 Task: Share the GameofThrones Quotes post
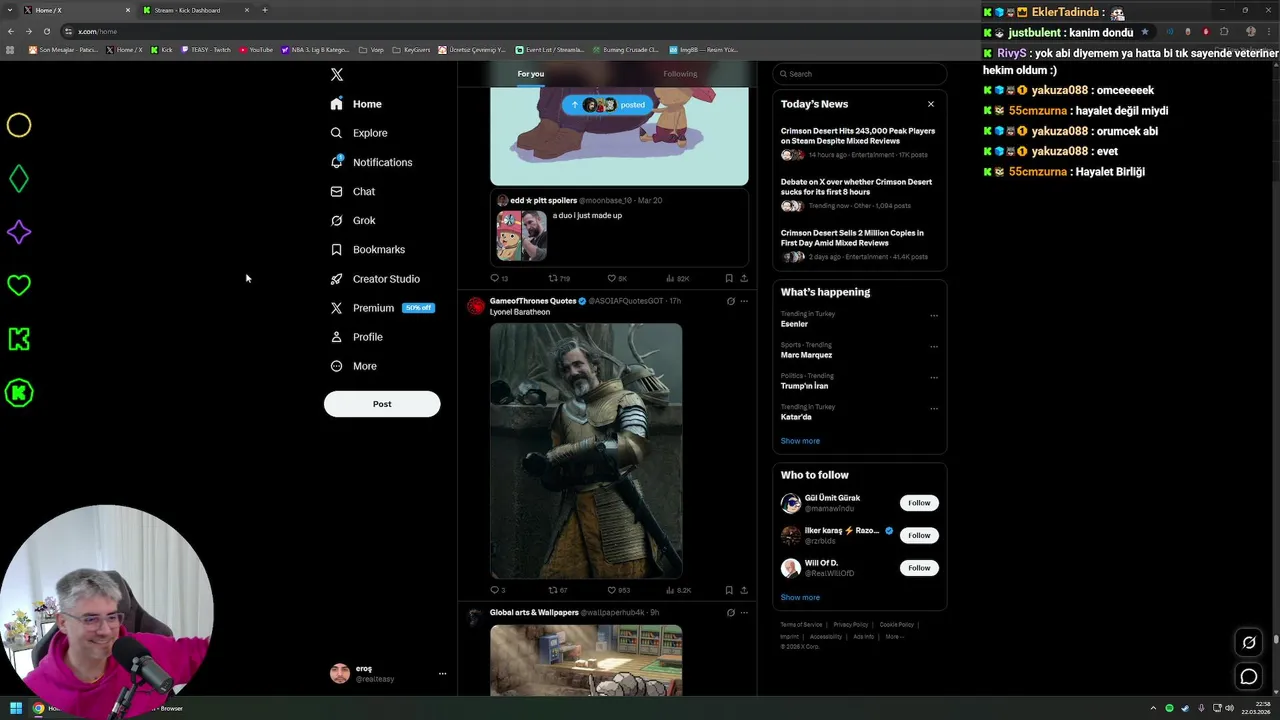[x=744, y=590]
